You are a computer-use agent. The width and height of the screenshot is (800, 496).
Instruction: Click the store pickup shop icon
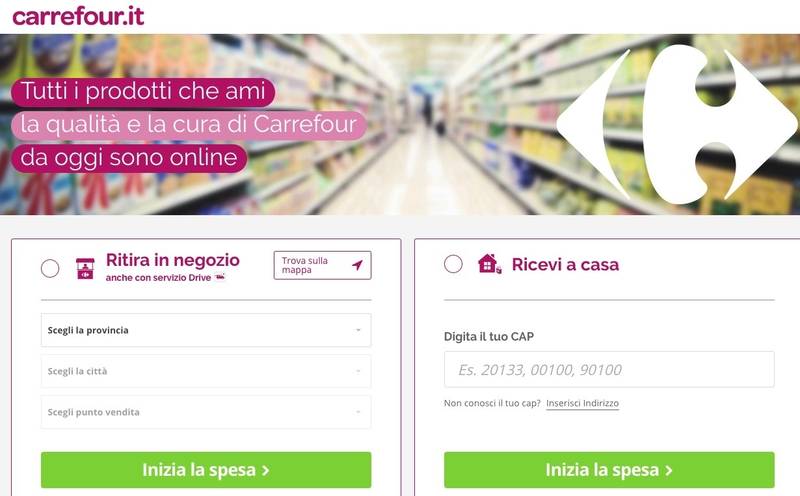(x=85, y=268)
